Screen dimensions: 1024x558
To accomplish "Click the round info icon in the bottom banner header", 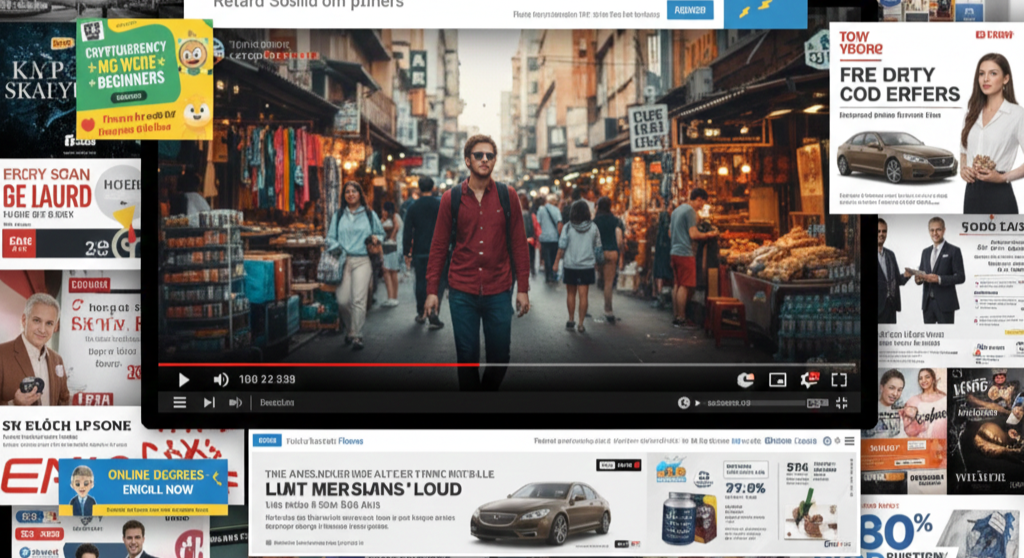I will tap(827, 441).
